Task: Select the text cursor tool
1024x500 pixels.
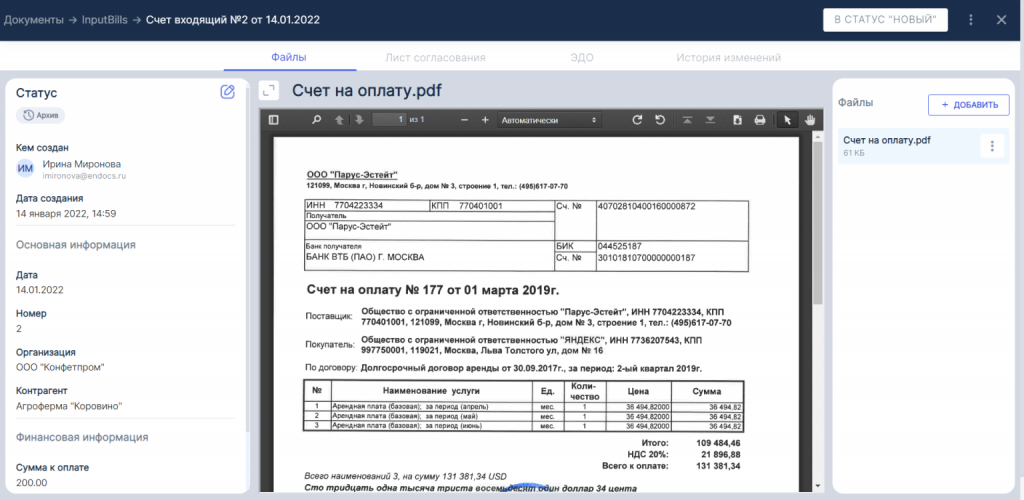Action: pyautogui.click(x=787, y=120)
